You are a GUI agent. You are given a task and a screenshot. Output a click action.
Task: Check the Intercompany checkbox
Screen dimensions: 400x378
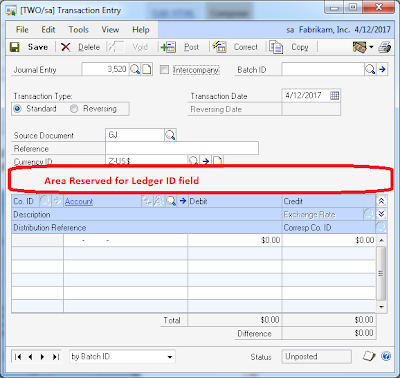click(x=164, y=69)
